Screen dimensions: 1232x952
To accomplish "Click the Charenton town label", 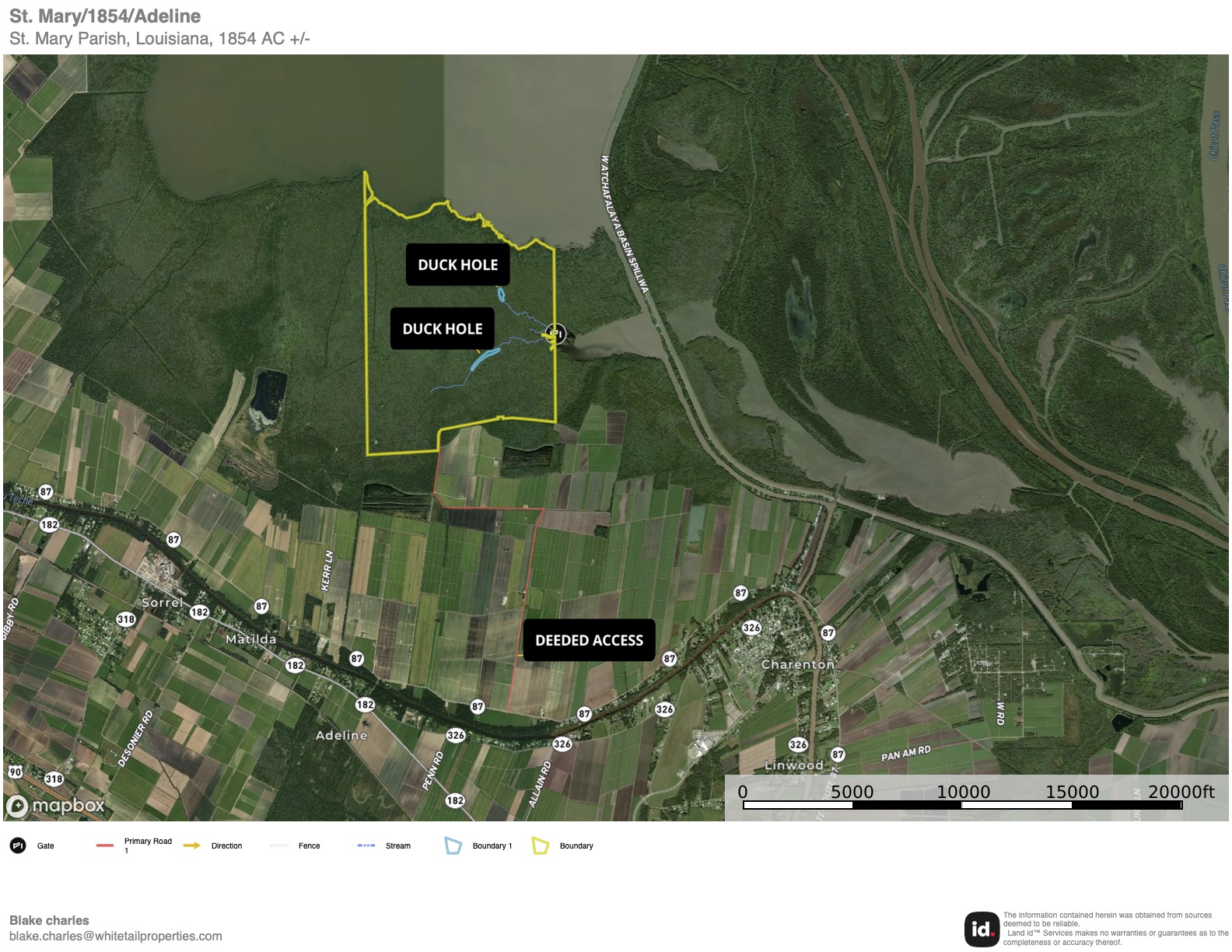I will tap(797, 664).
